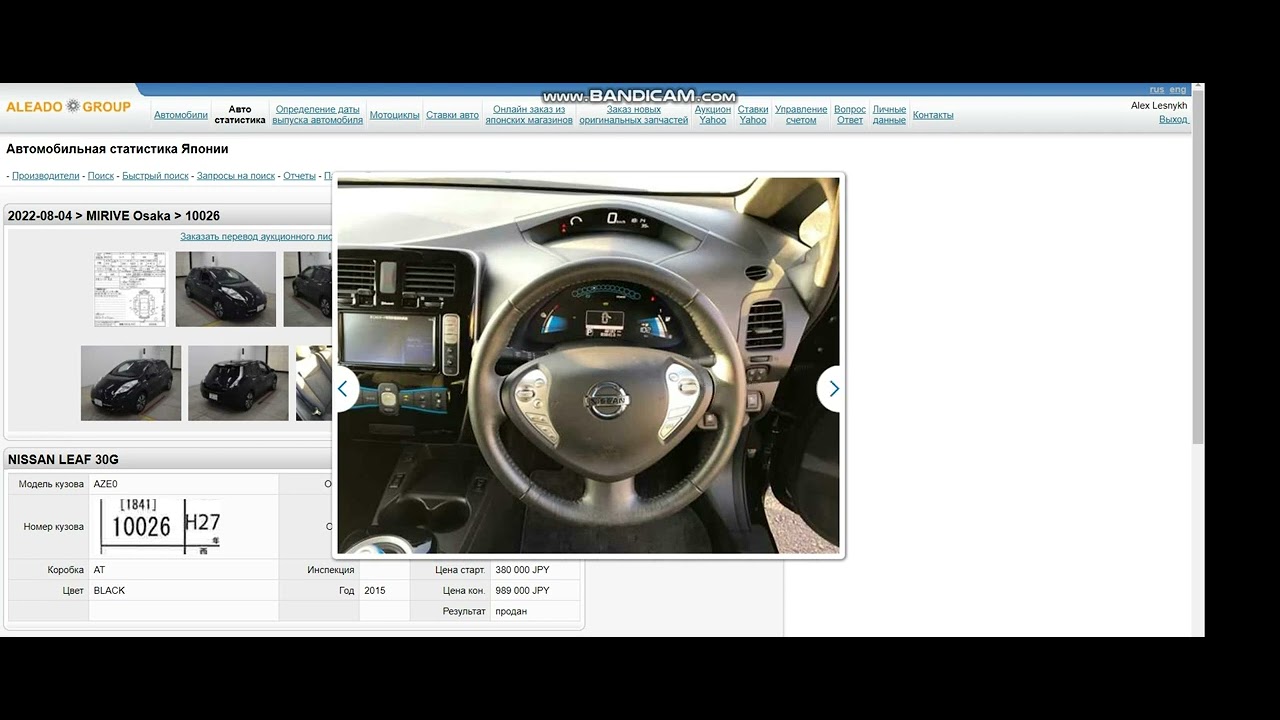Click the Aleado Group logo

[68, 107]
